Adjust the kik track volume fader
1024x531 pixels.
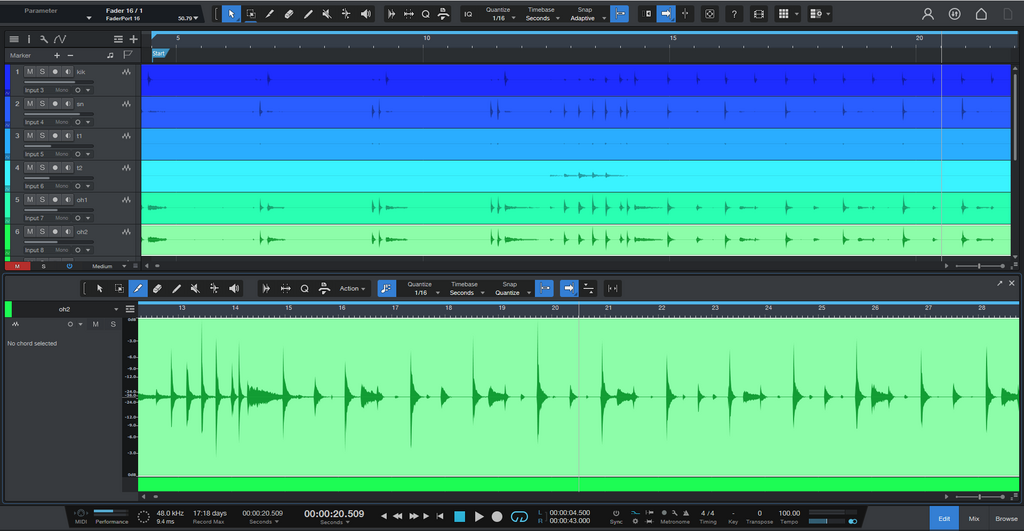point(58,82)
